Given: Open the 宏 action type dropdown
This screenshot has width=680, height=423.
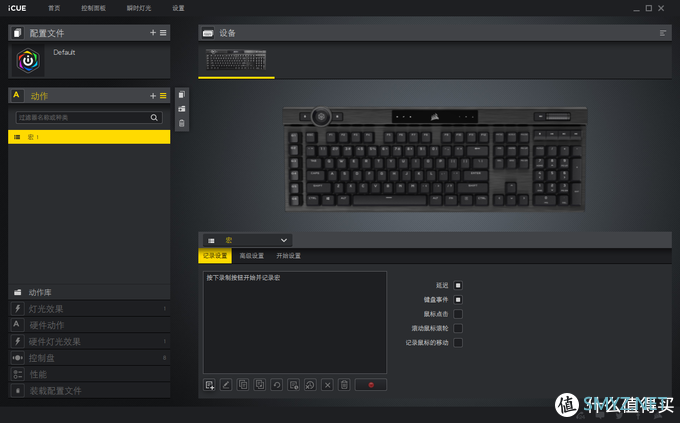Looking at the screenshot, I should tap(248, 240).
